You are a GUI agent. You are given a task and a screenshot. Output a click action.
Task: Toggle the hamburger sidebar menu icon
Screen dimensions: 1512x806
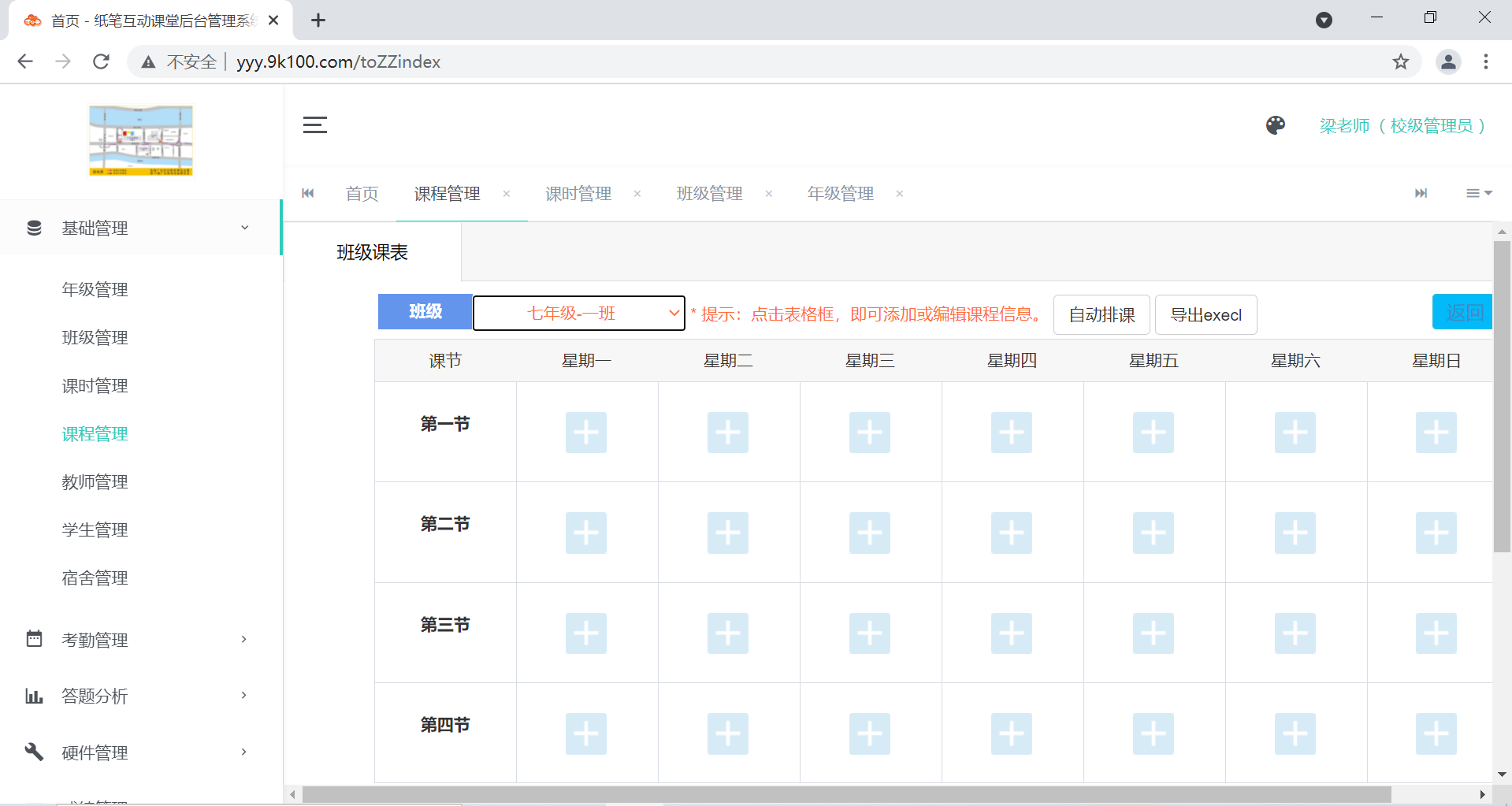click(x=315, y=125)
